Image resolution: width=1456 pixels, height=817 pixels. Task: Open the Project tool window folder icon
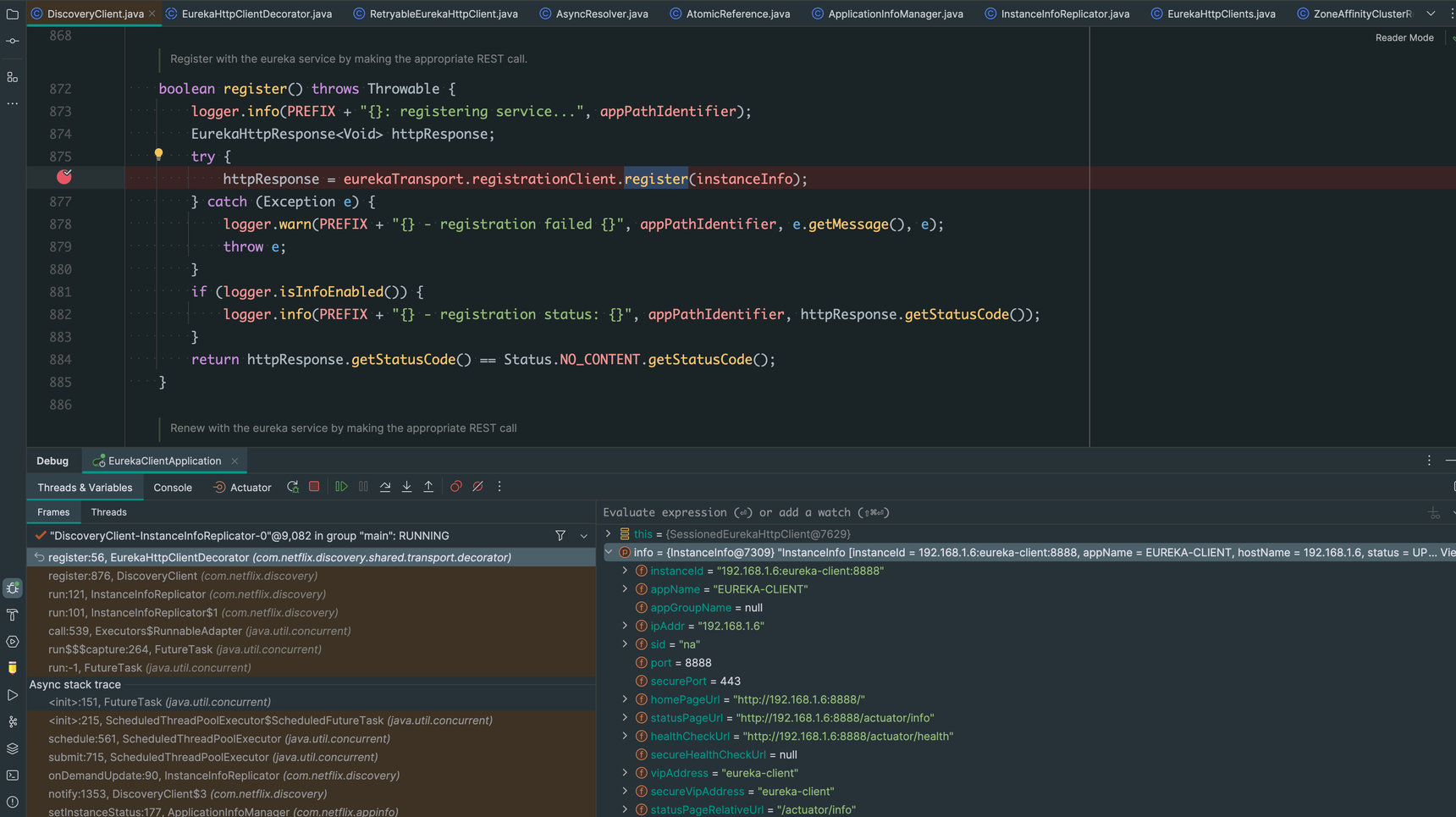pyautogui.click(x=13, y=14)
